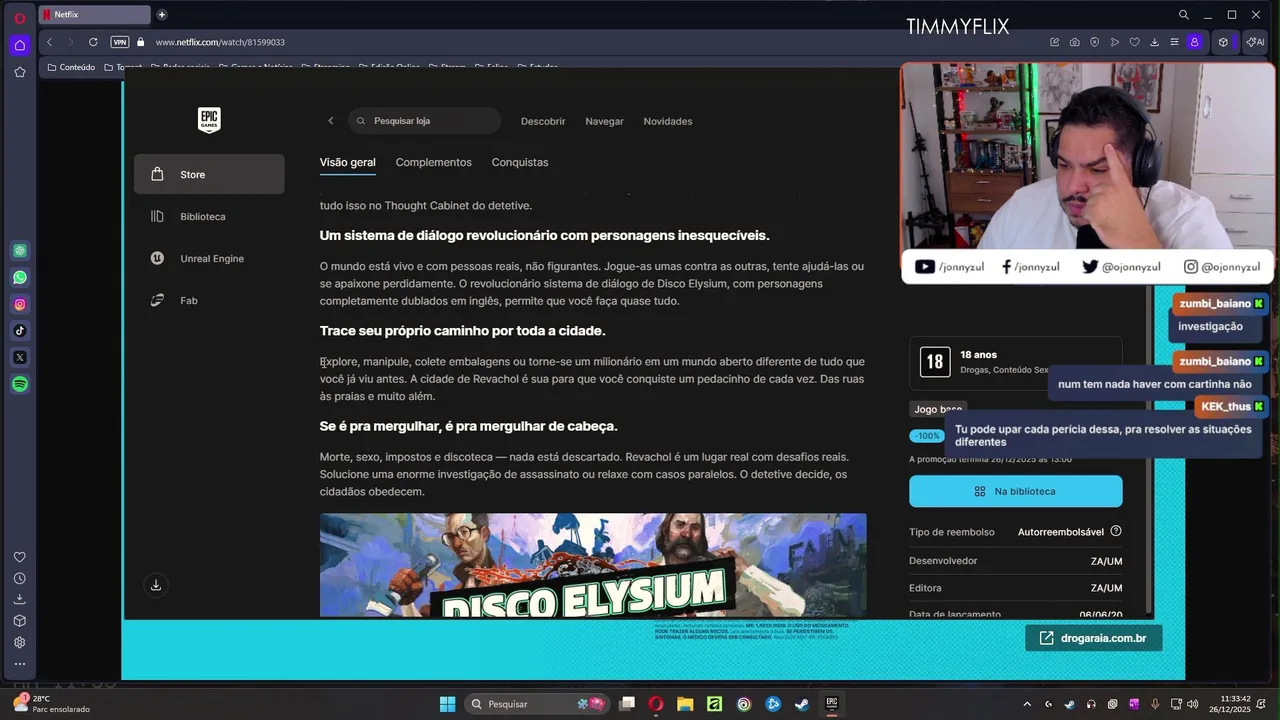Viewport: 1280px width, 720px height.
Task: Open Opera home speed dial button
Action: 19,45
